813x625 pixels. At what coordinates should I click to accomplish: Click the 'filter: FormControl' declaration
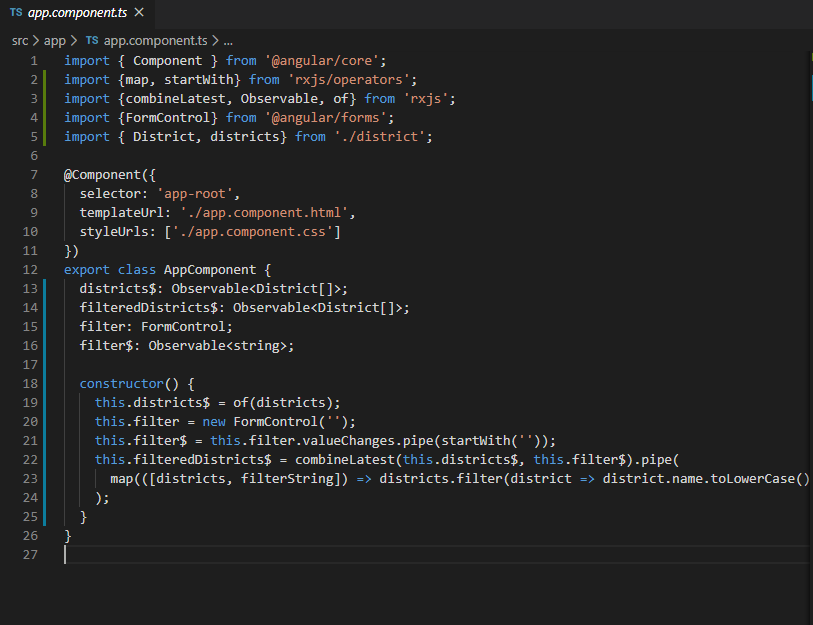click(x=156, y=327)
